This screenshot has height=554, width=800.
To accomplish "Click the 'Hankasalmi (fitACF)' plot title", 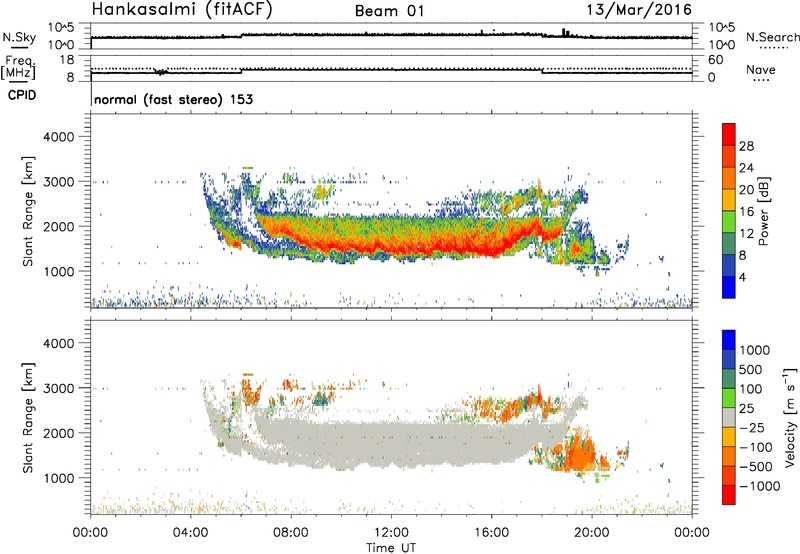I will tap(182, 10).
